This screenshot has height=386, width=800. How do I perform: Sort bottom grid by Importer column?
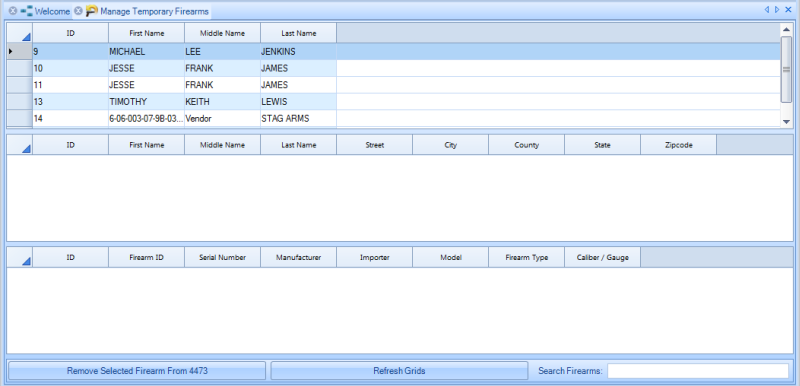(374, 257)
